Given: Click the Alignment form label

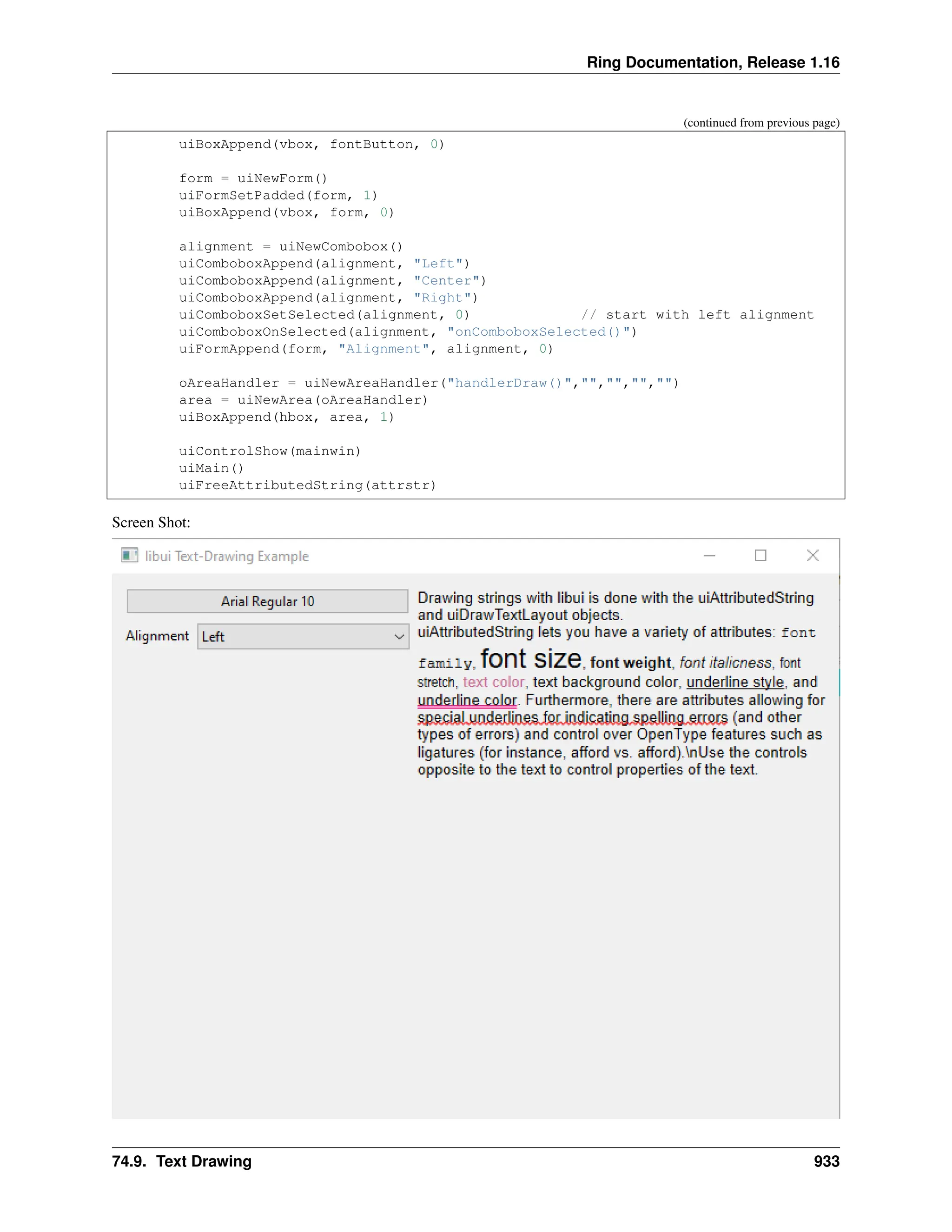Looking at the screenshot, I should tap(158, 636).
